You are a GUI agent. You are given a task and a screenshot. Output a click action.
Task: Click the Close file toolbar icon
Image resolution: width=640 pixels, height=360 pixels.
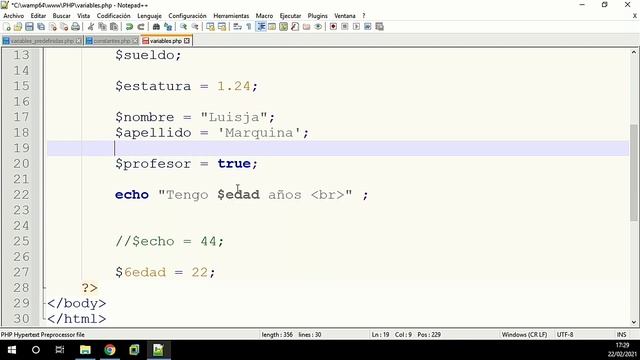click(x=53, y=27)
